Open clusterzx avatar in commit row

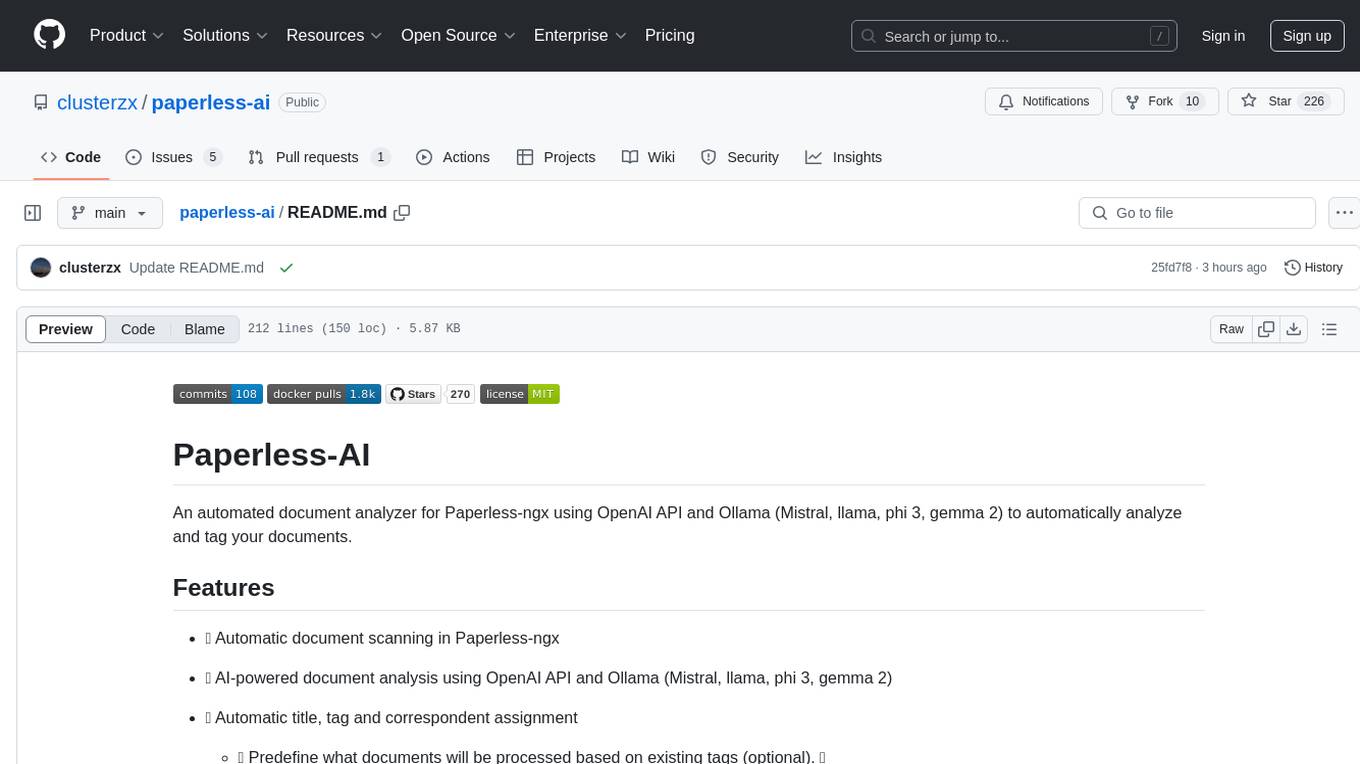pyautogui.click(x=41, y=268)
